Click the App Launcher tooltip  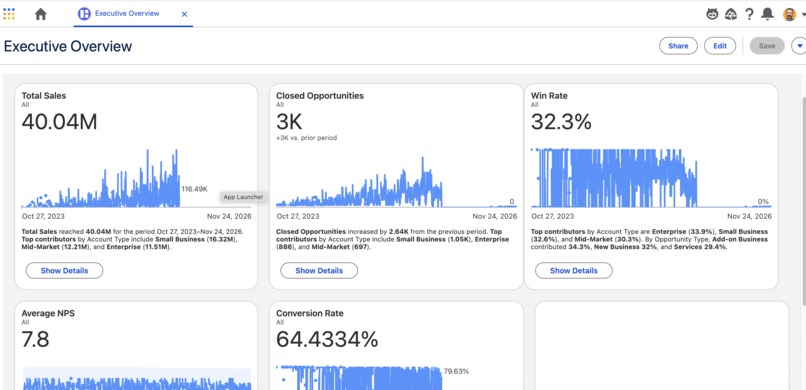pyautogui.click(x=243, y=197)
